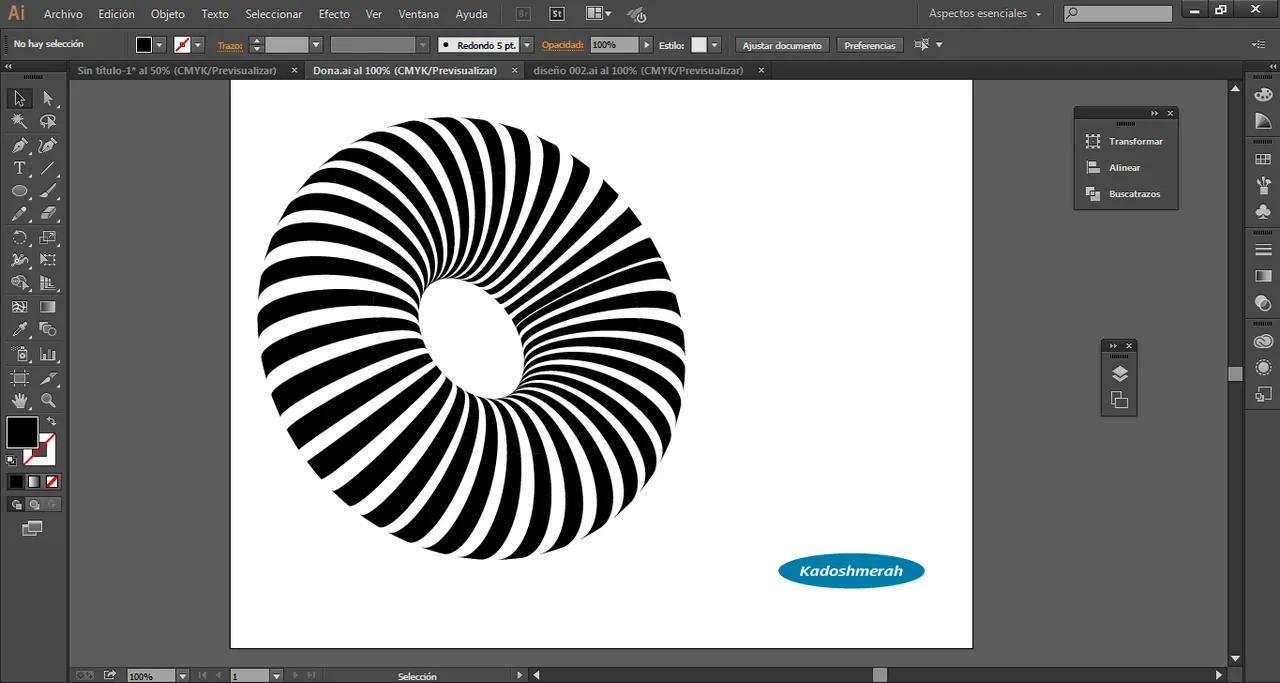Viewport: 1280px width, 683px height.
Task: Choose the Hand tool
Action: [19, 401]
